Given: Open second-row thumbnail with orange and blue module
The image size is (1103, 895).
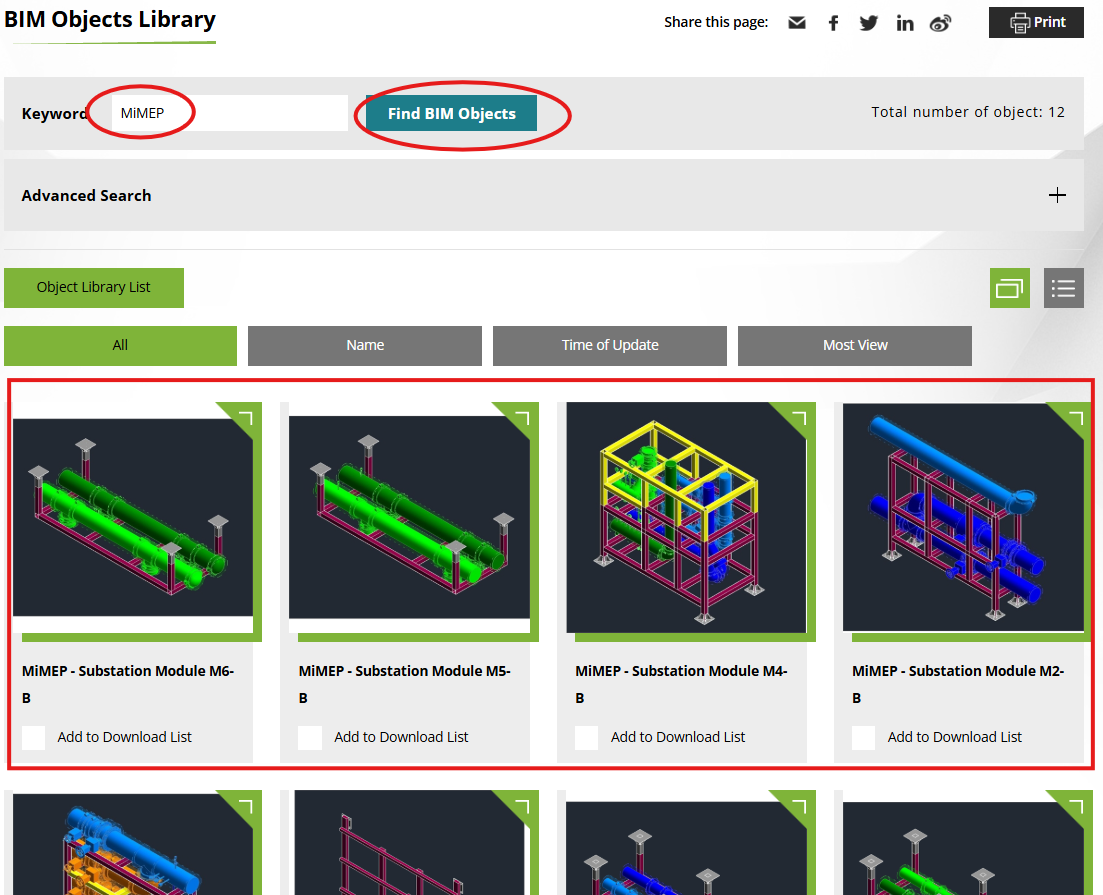Looking at the screenshot, I should [x=133, y=844].
